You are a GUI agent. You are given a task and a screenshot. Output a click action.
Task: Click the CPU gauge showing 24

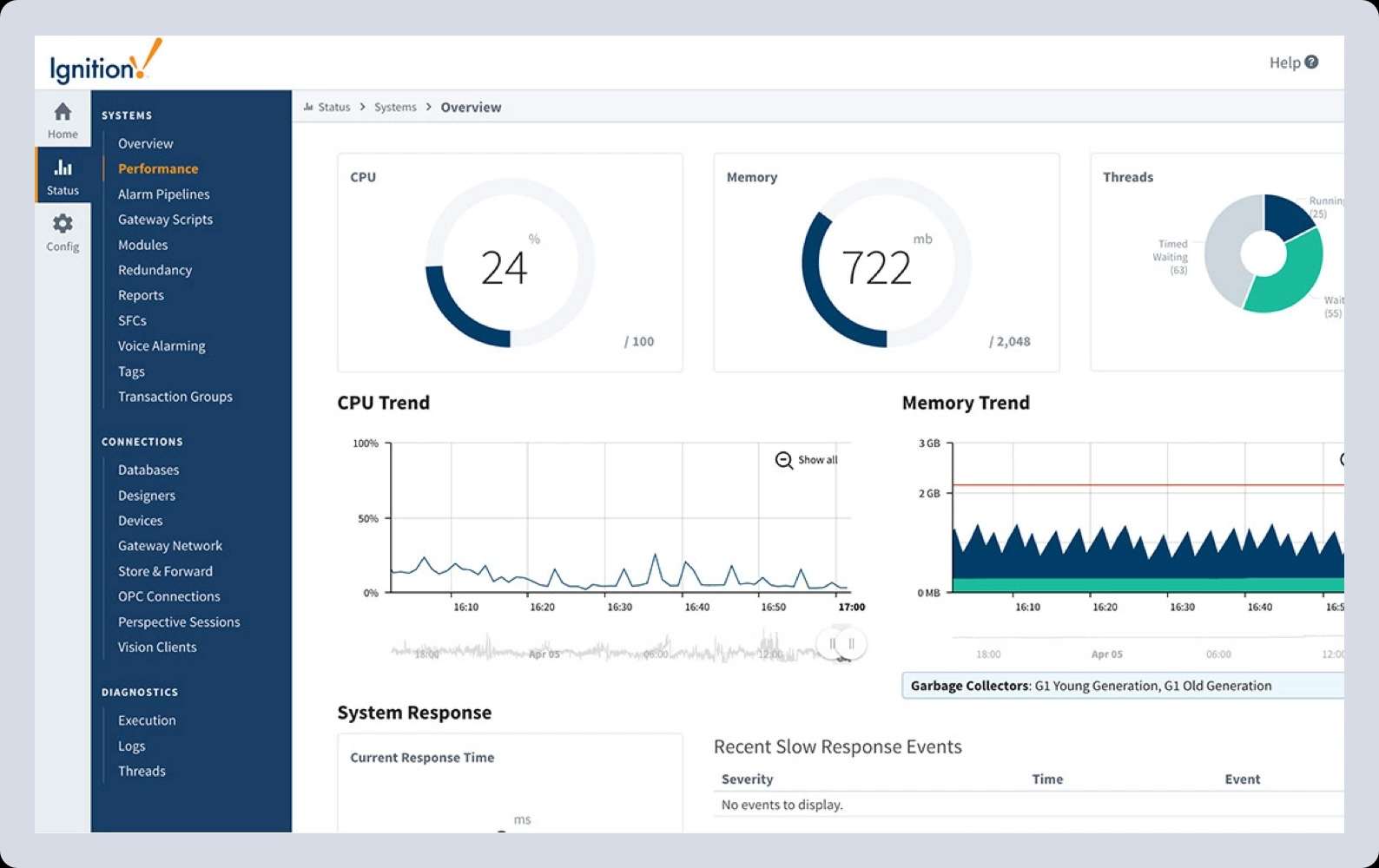pos(510,263)
